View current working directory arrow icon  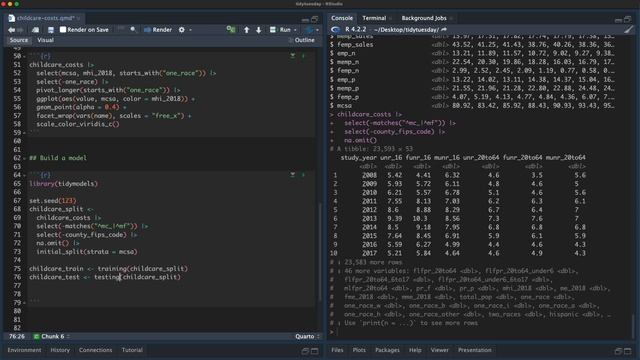[444, 29]
